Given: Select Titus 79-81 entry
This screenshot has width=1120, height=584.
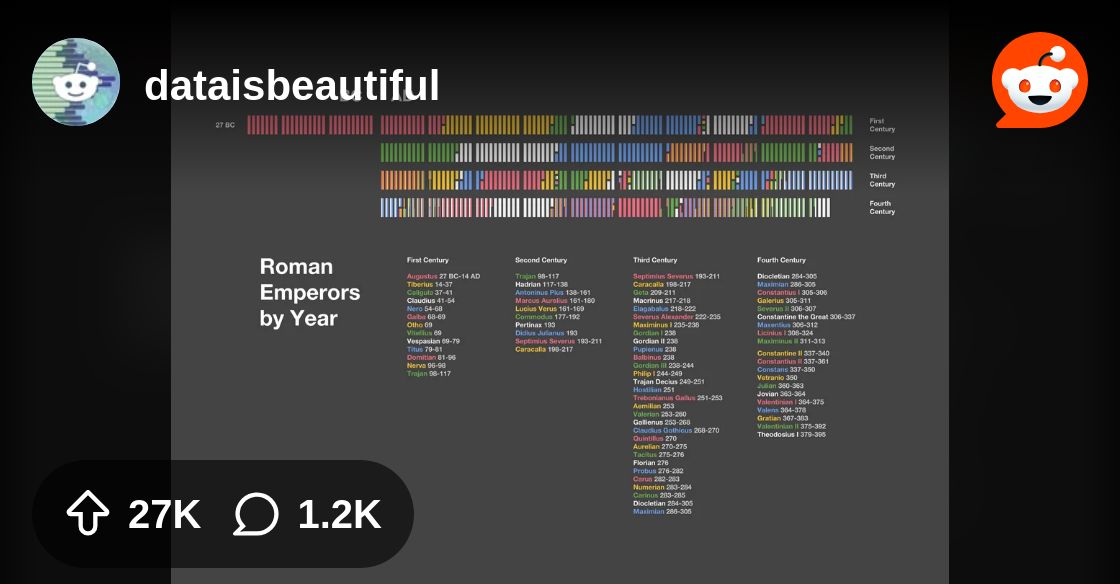Looking at the screenshot, I should click(424, 349).
